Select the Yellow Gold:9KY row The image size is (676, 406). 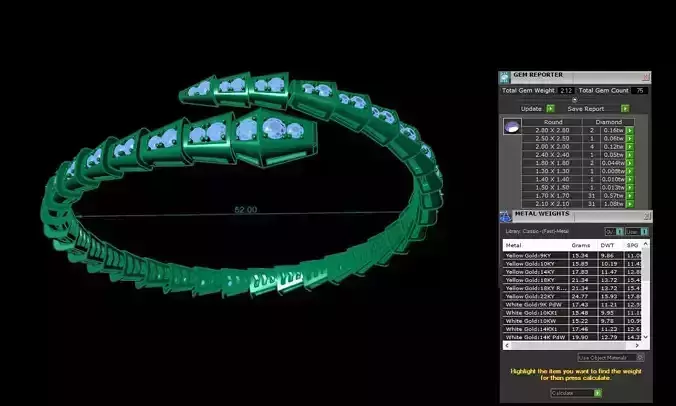click(572, 256)
